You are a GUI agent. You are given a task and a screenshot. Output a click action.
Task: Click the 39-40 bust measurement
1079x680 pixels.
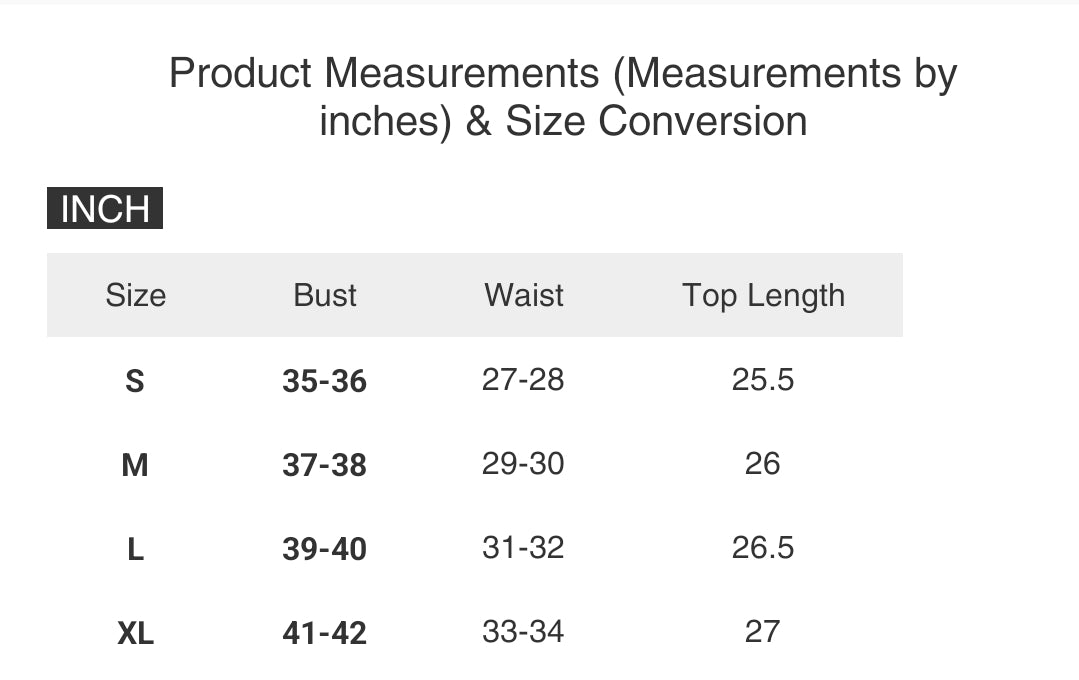pyautogui.click(x=324, y=549)
